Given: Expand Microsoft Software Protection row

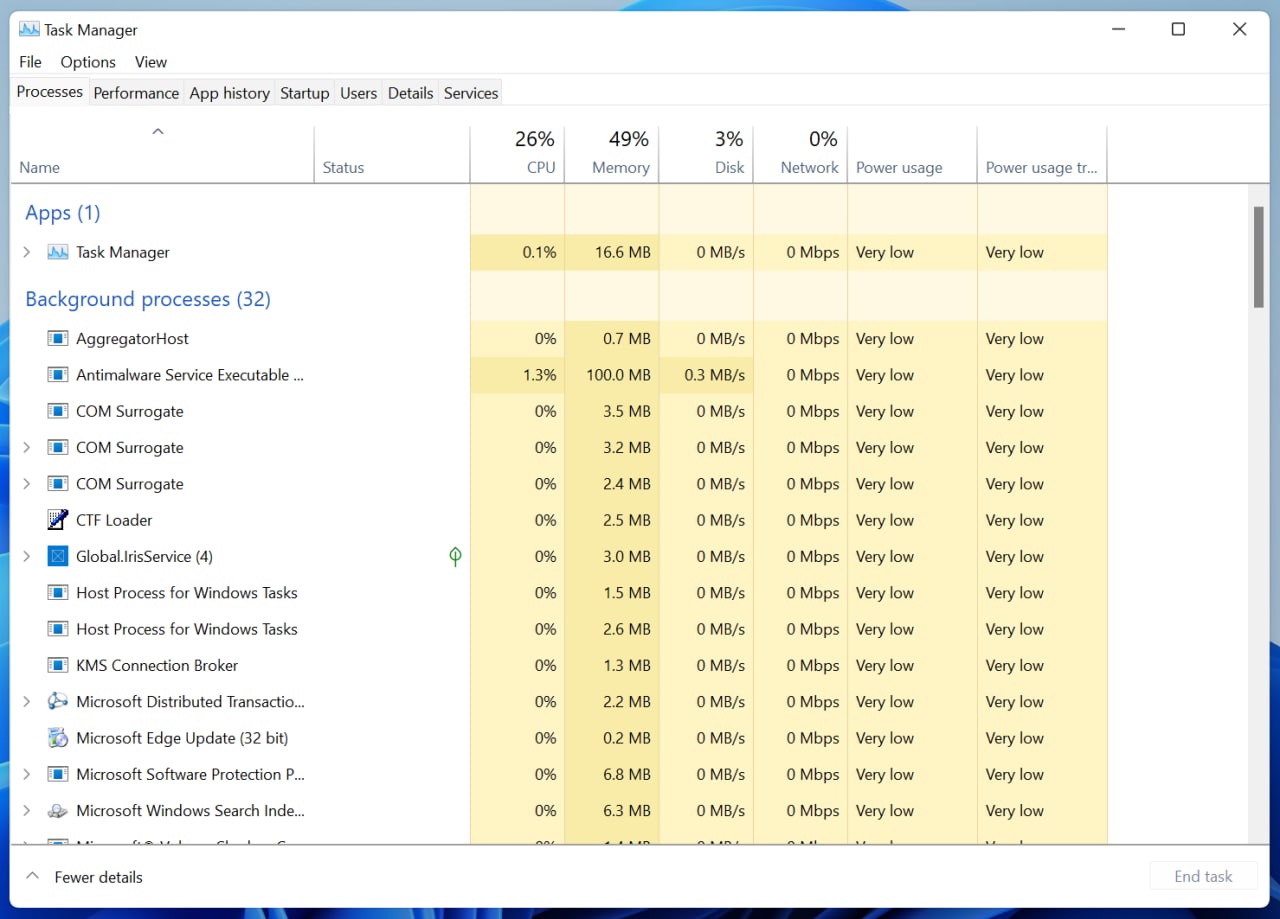Looking at the screenshot, I should (27, 774).
